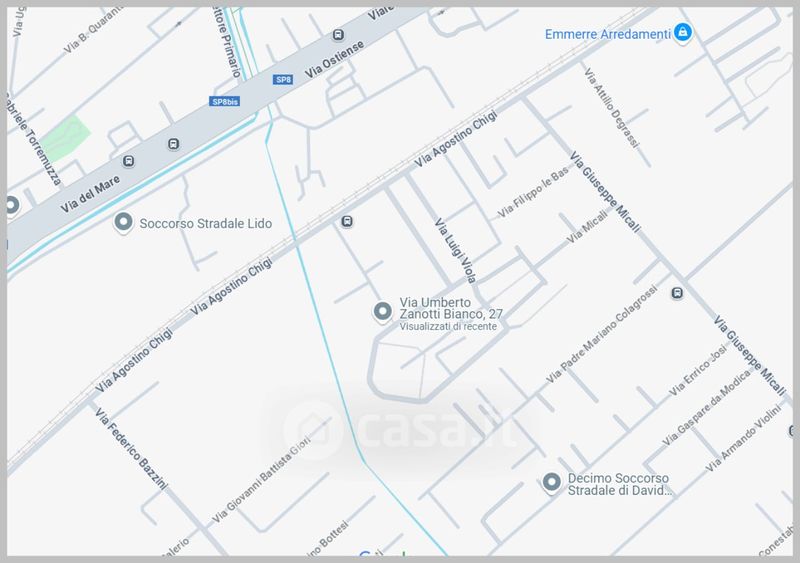Click the partially visible pin at left edge

(12, 206)
